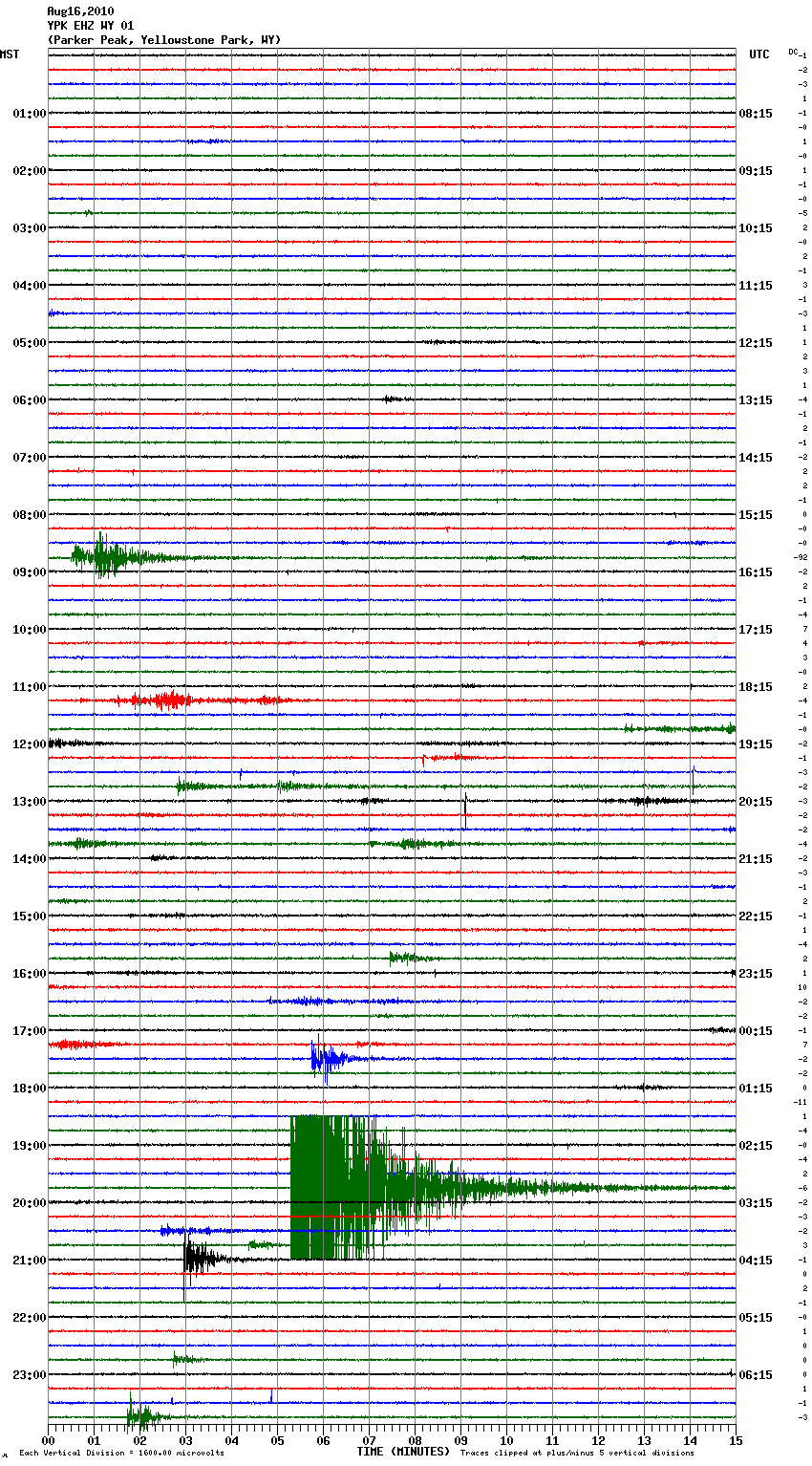Click the -92 DC offset value
The width and height of the screenshot is (812, 1466).
click(801, 558)
